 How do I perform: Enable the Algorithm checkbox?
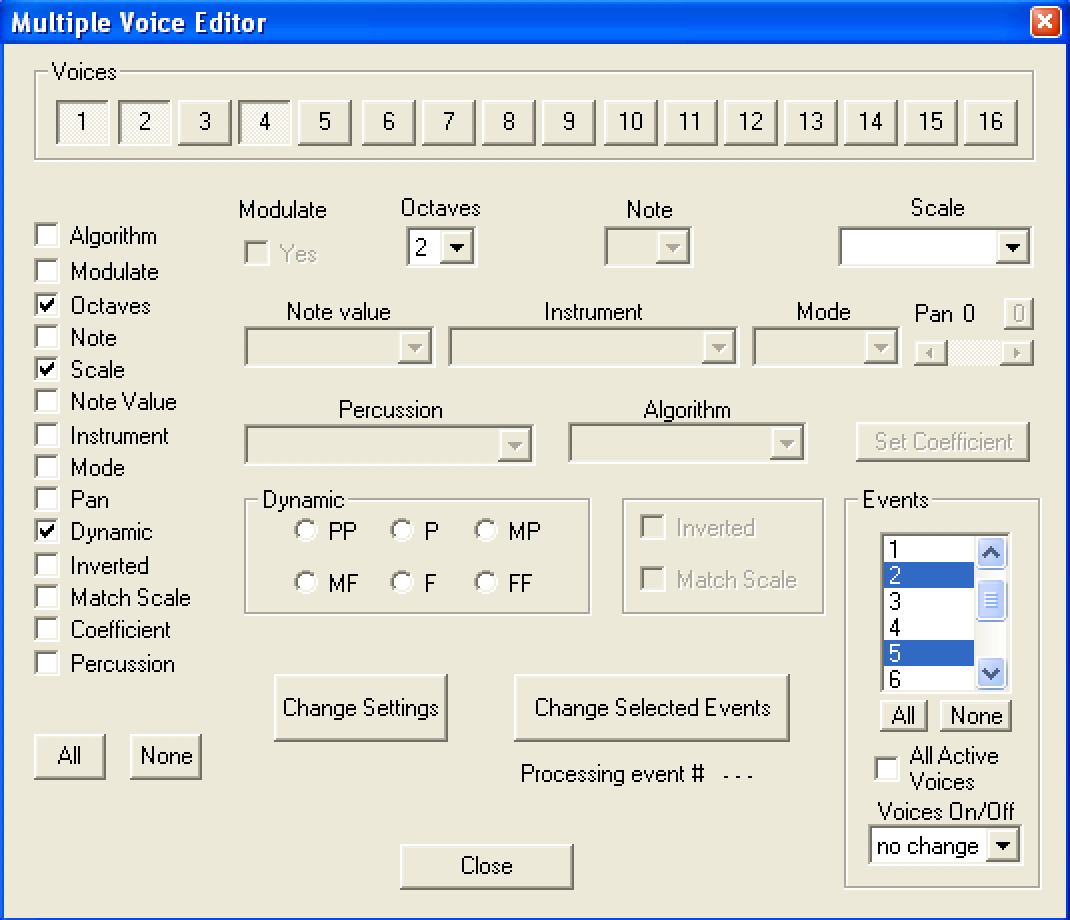[x=47, y=236]
